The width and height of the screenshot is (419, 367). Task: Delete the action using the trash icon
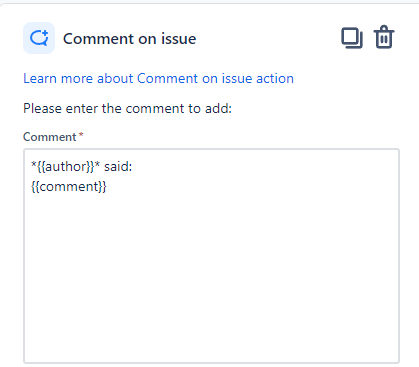384,37
